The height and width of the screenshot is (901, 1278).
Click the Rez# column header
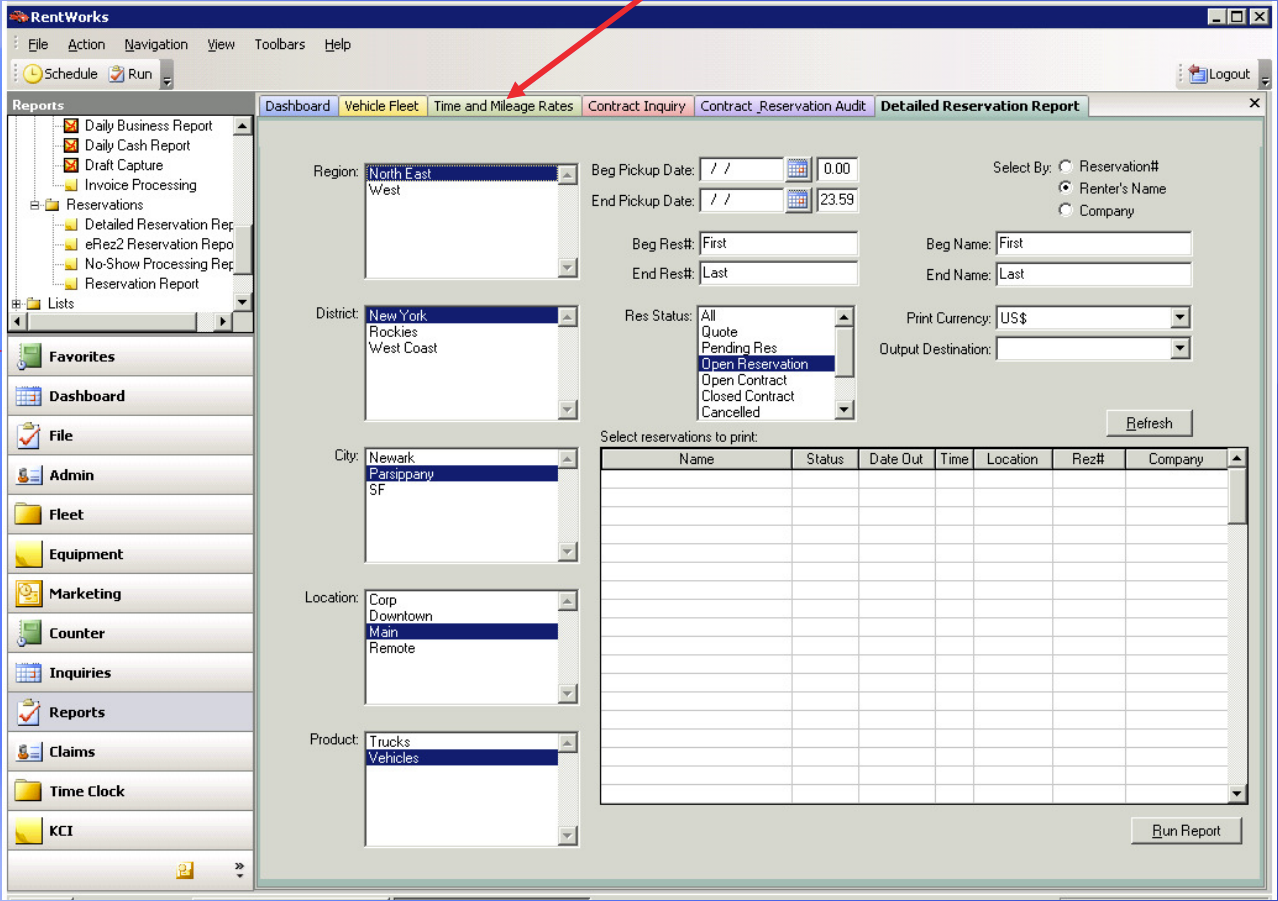[x=1089, y=459]
